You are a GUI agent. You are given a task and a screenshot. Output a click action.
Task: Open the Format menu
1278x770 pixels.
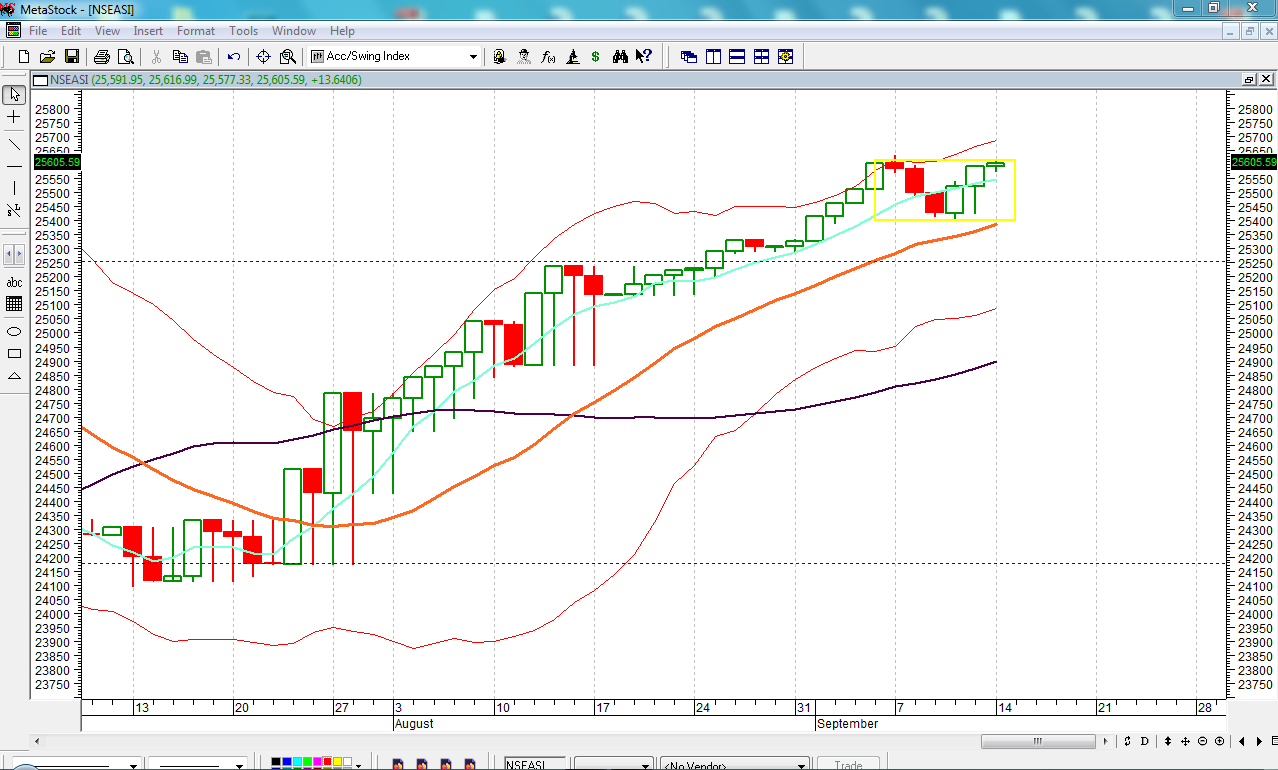[196, 31]
